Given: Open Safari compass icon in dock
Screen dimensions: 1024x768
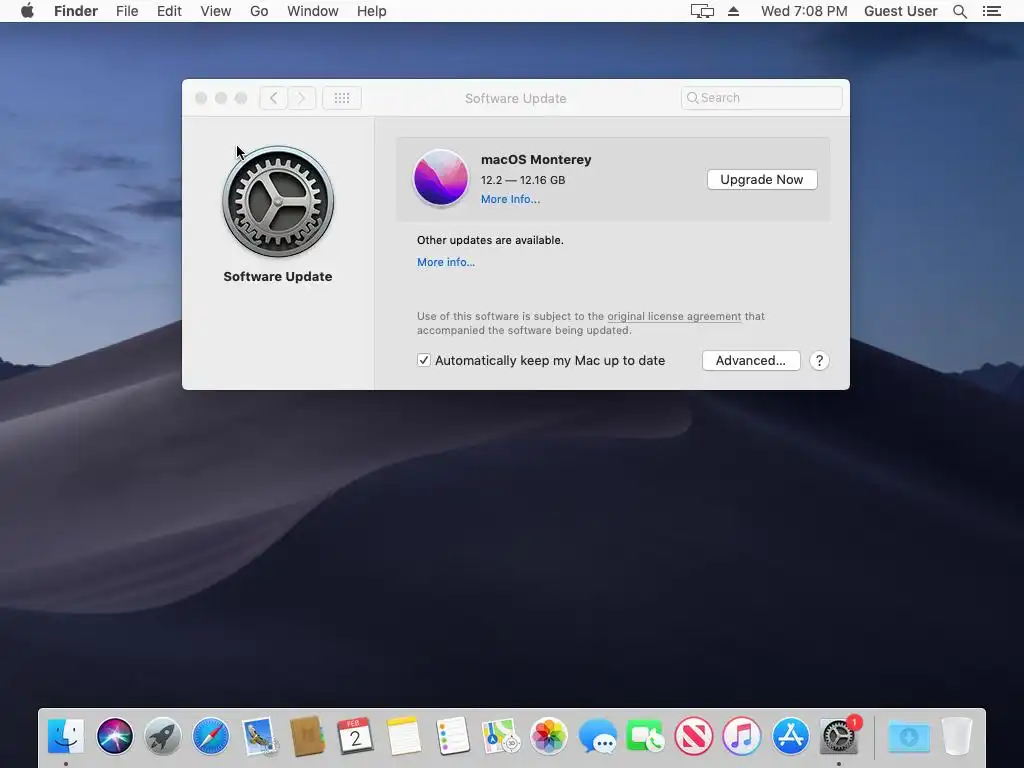Looking at the screenshot, I should [211, 736].
